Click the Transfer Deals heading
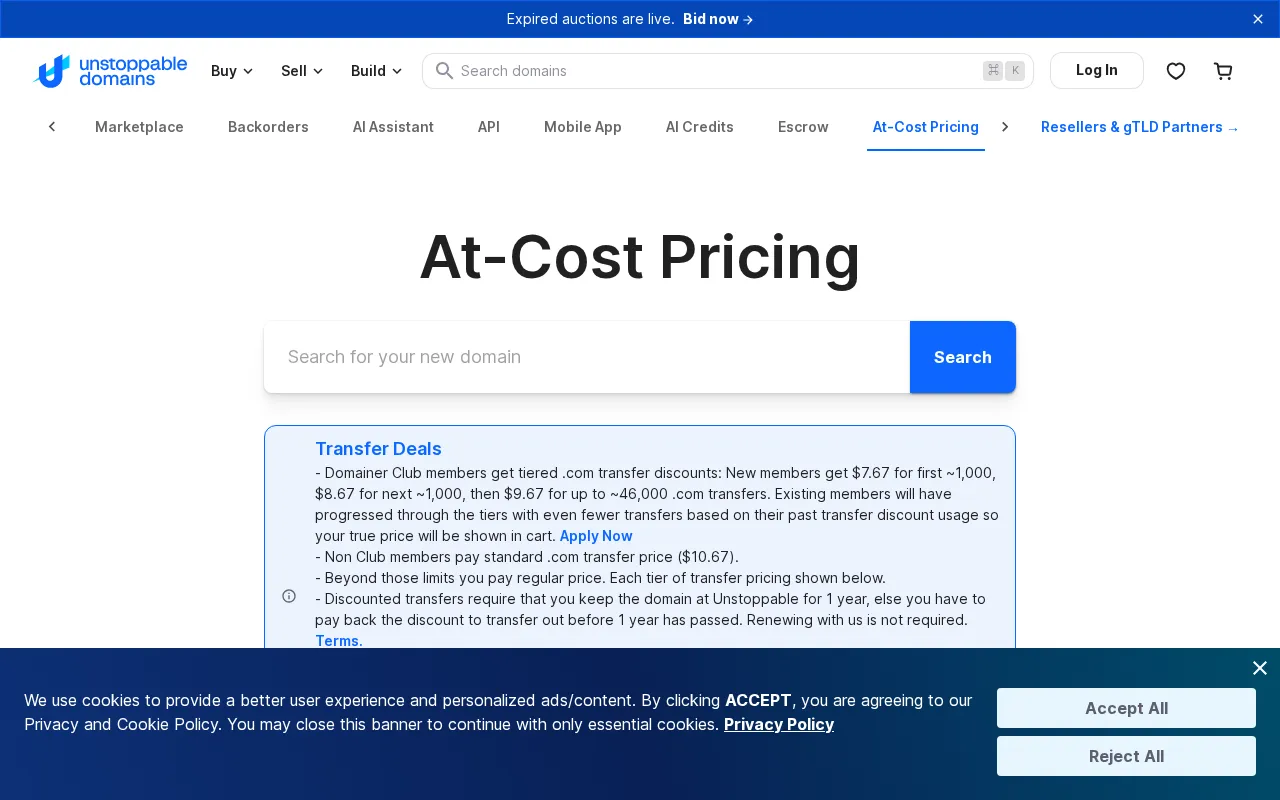 [378, 449]
